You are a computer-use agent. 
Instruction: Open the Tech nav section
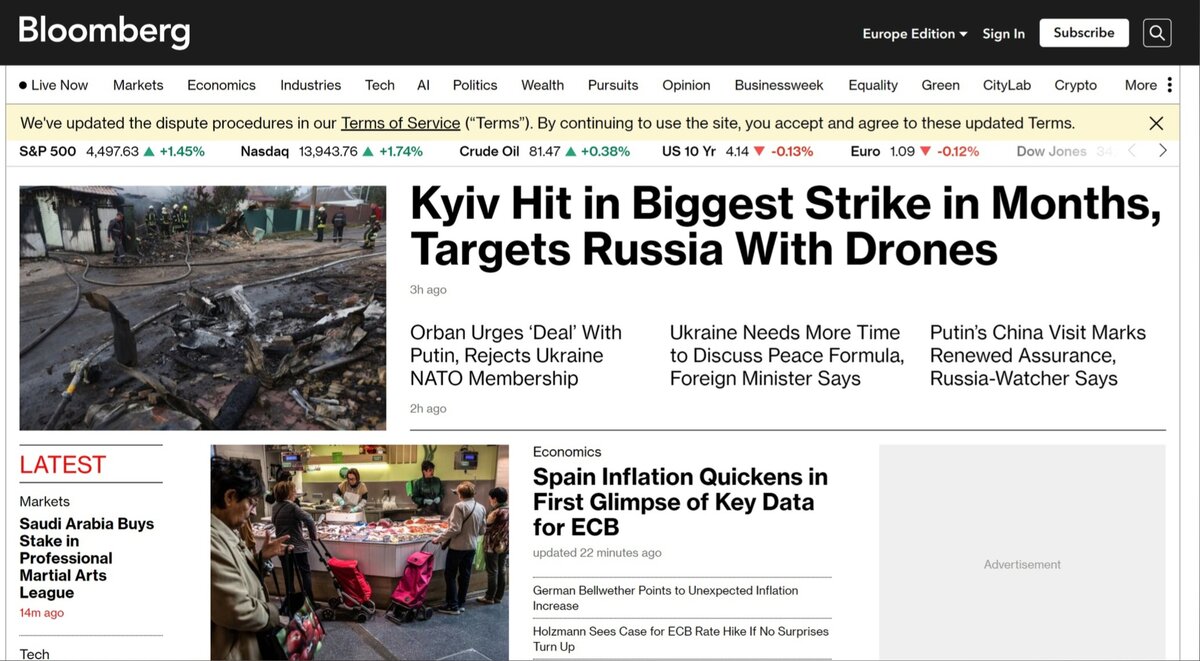(379, 85)
